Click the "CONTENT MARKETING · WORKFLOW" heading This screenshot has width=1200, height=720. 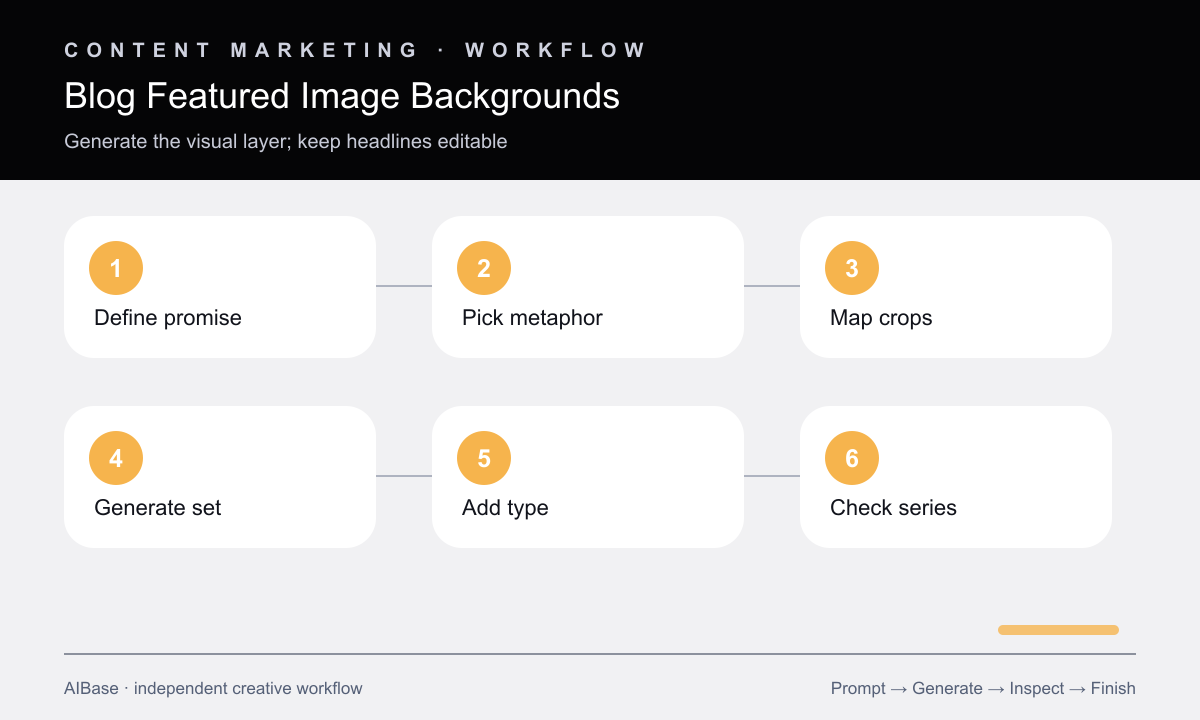pyautogui.click(x=356, y=50)
